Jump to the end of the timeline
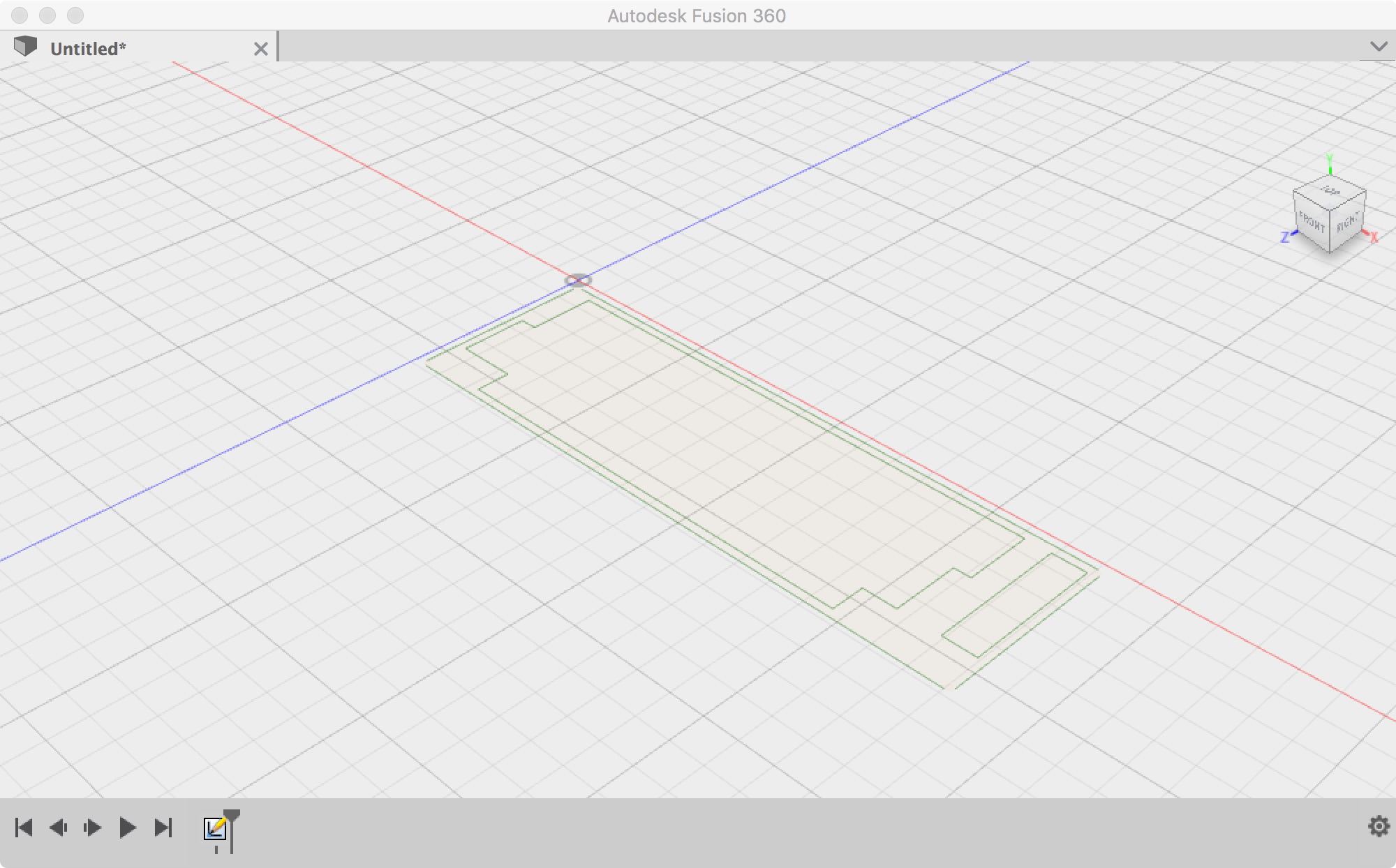Viewport: 1396px width, 868px height. pos(163,828)
